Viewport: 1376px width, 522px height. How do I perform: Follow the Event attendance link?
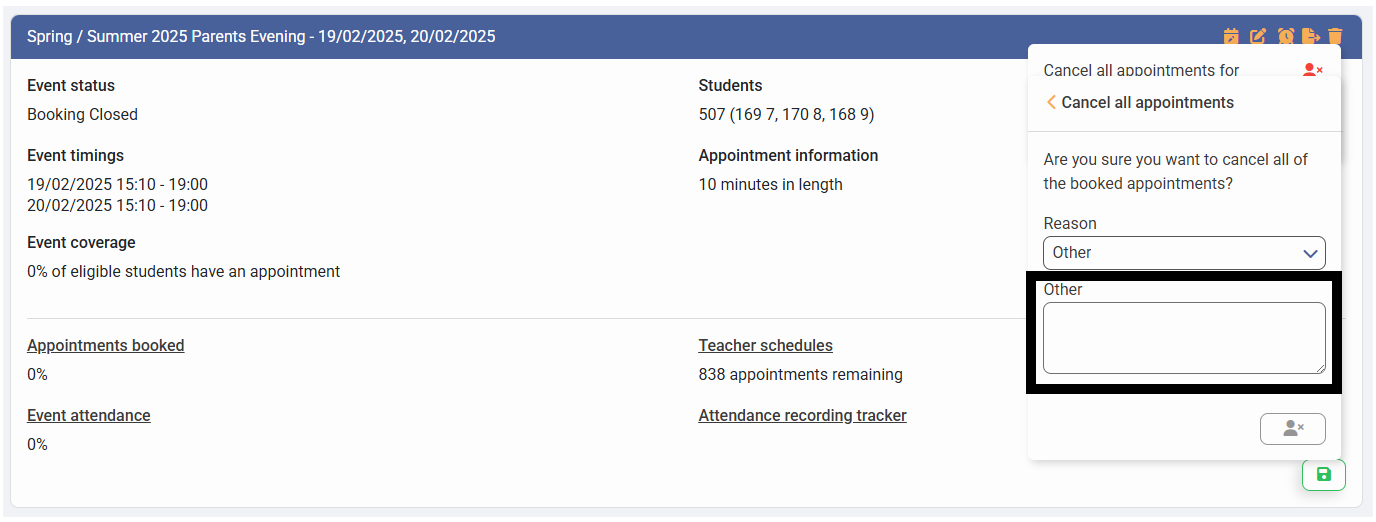[x=89, y=415]
